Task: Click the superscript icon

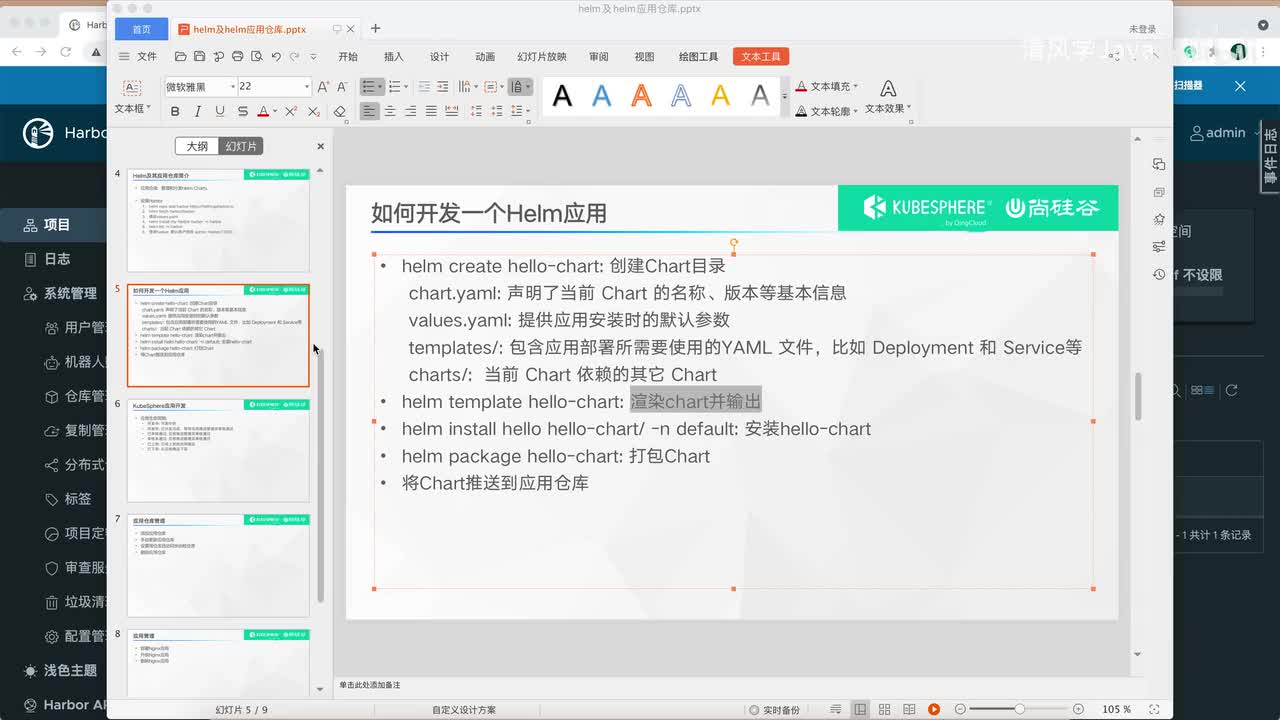Action: (x=291, y=112)
